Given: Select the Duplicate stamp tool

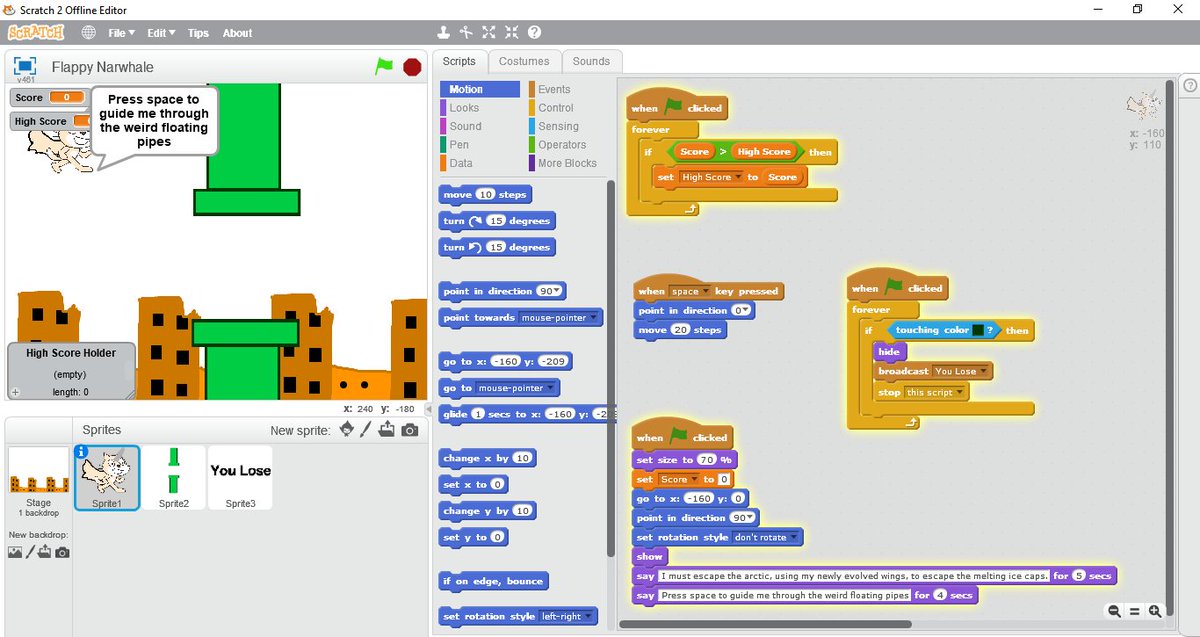Looking at the screenshot, I should pyautogui.click(x=444, y=32).
